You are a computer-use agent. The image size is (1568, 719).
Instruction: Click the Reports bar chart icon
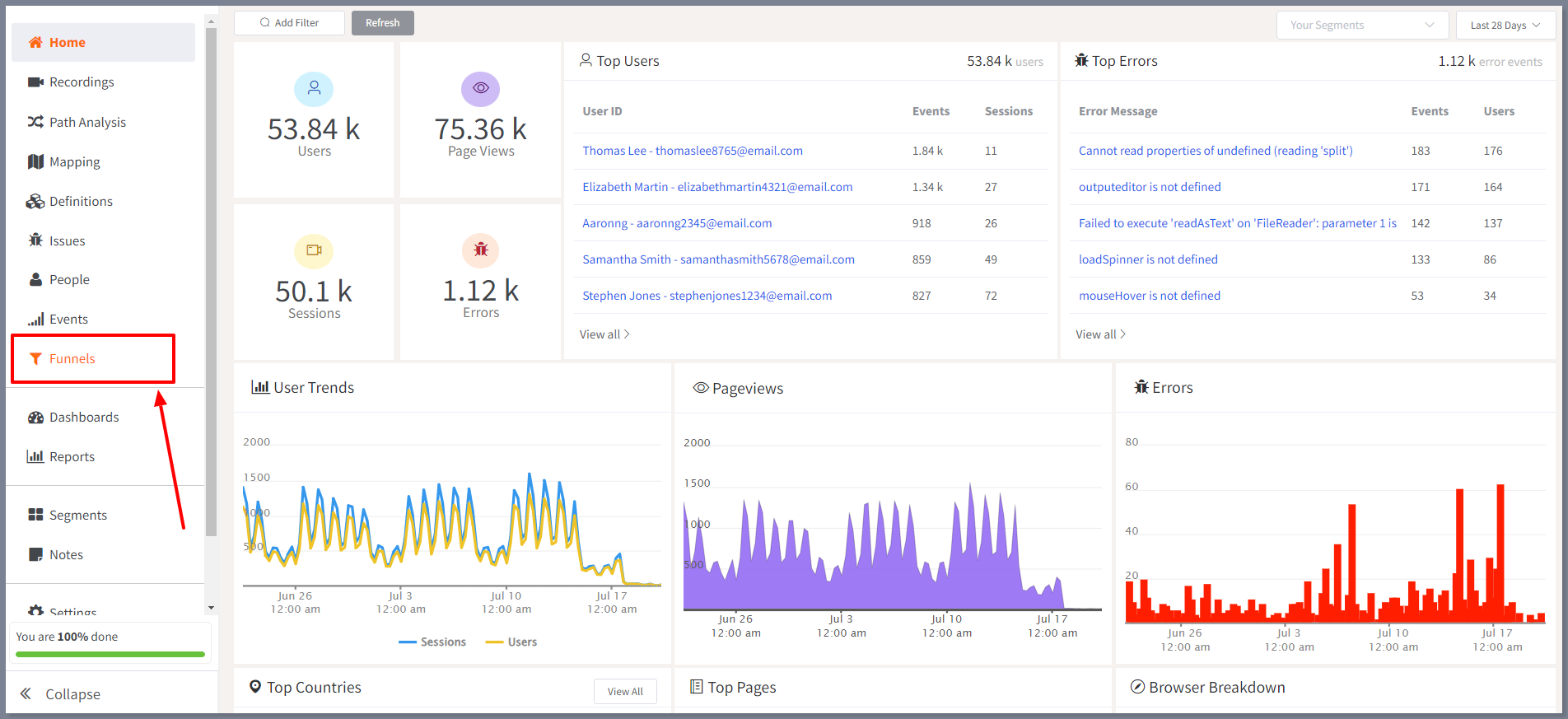click(x=35, y=456)
